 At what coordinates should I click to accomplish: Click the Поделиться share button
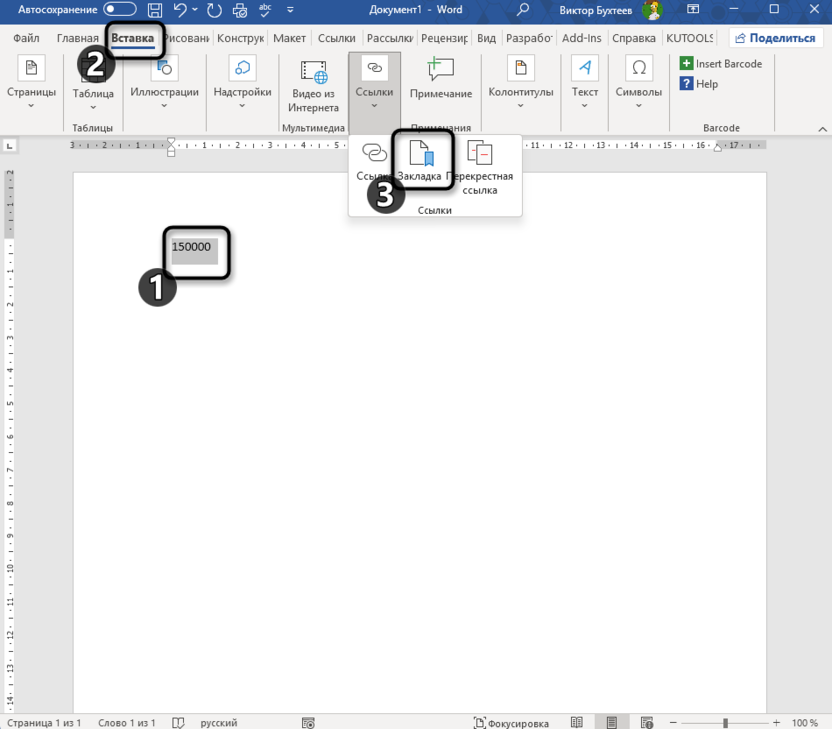pyautogui.click(x=774, y=38)
